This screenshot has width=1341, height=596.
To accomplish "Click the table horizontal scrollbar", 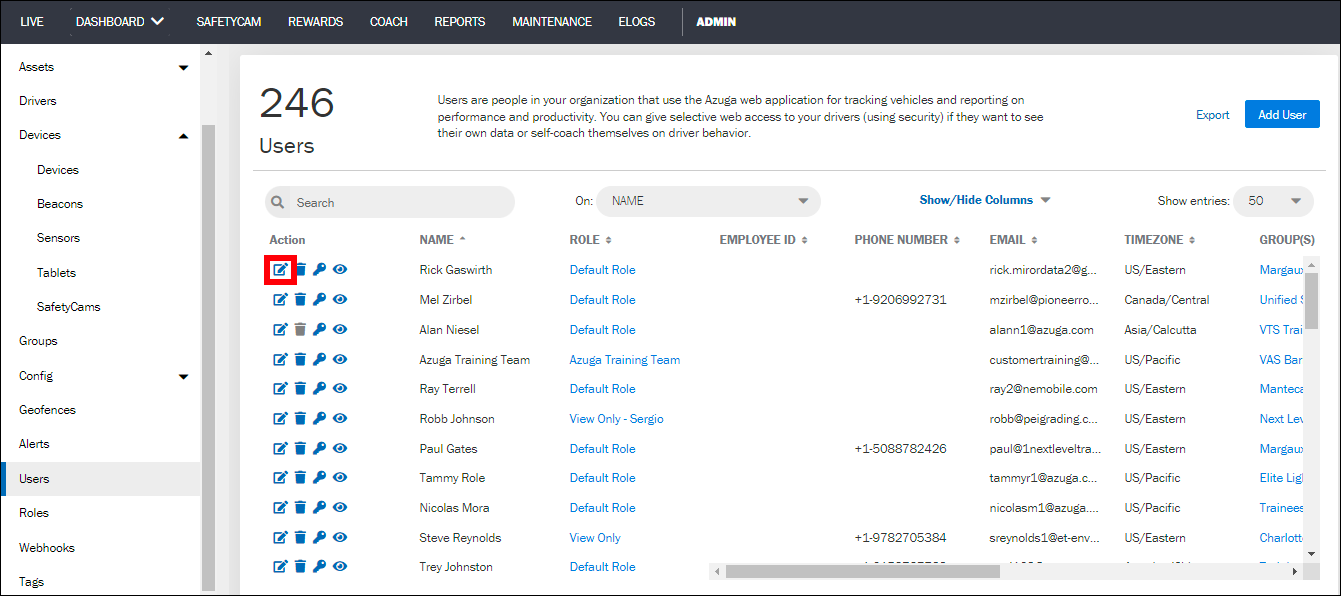I will 862,571.
